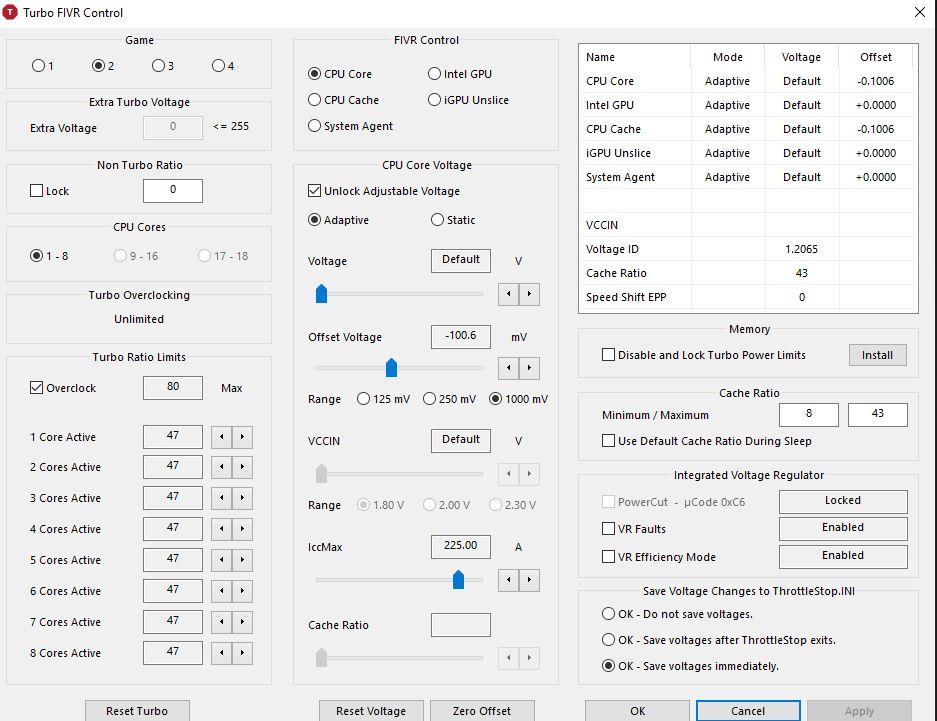Click the Voltage ID value 1.2065
Screen dimensions: 937x721
coord(801,249)
